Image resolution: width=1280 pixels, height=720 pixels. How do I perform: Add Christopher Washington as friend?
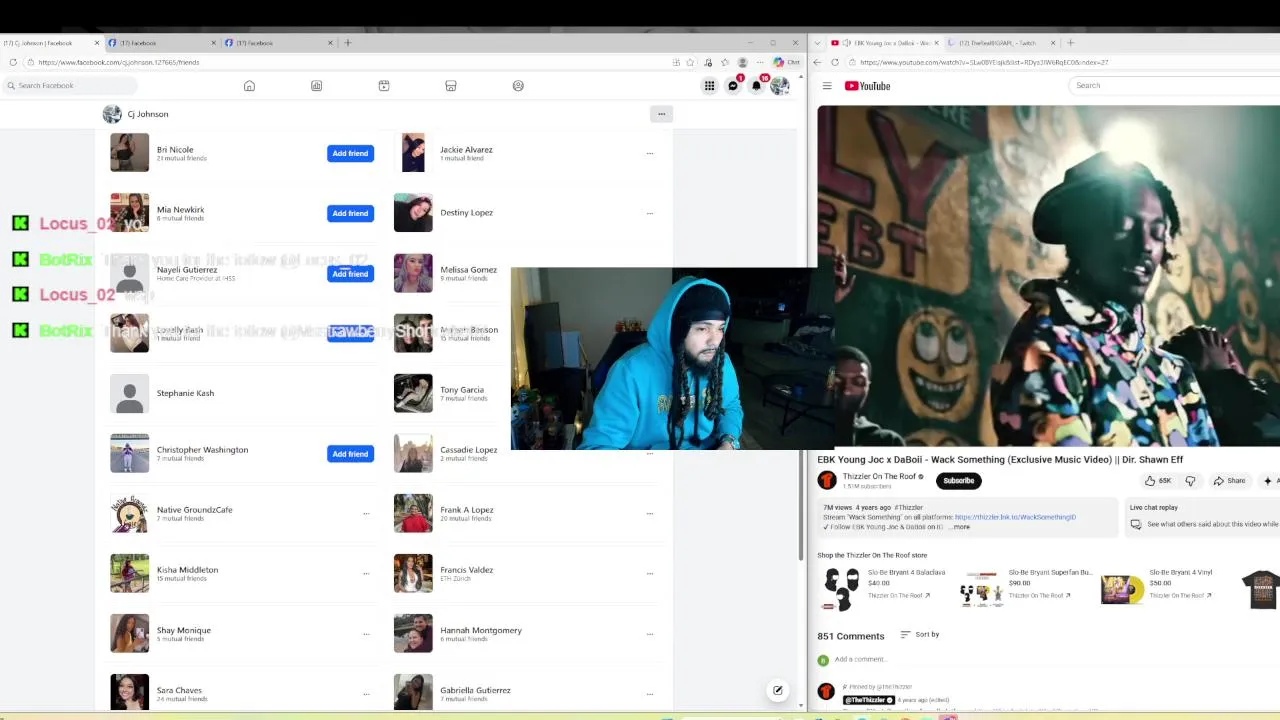[350, 454]
